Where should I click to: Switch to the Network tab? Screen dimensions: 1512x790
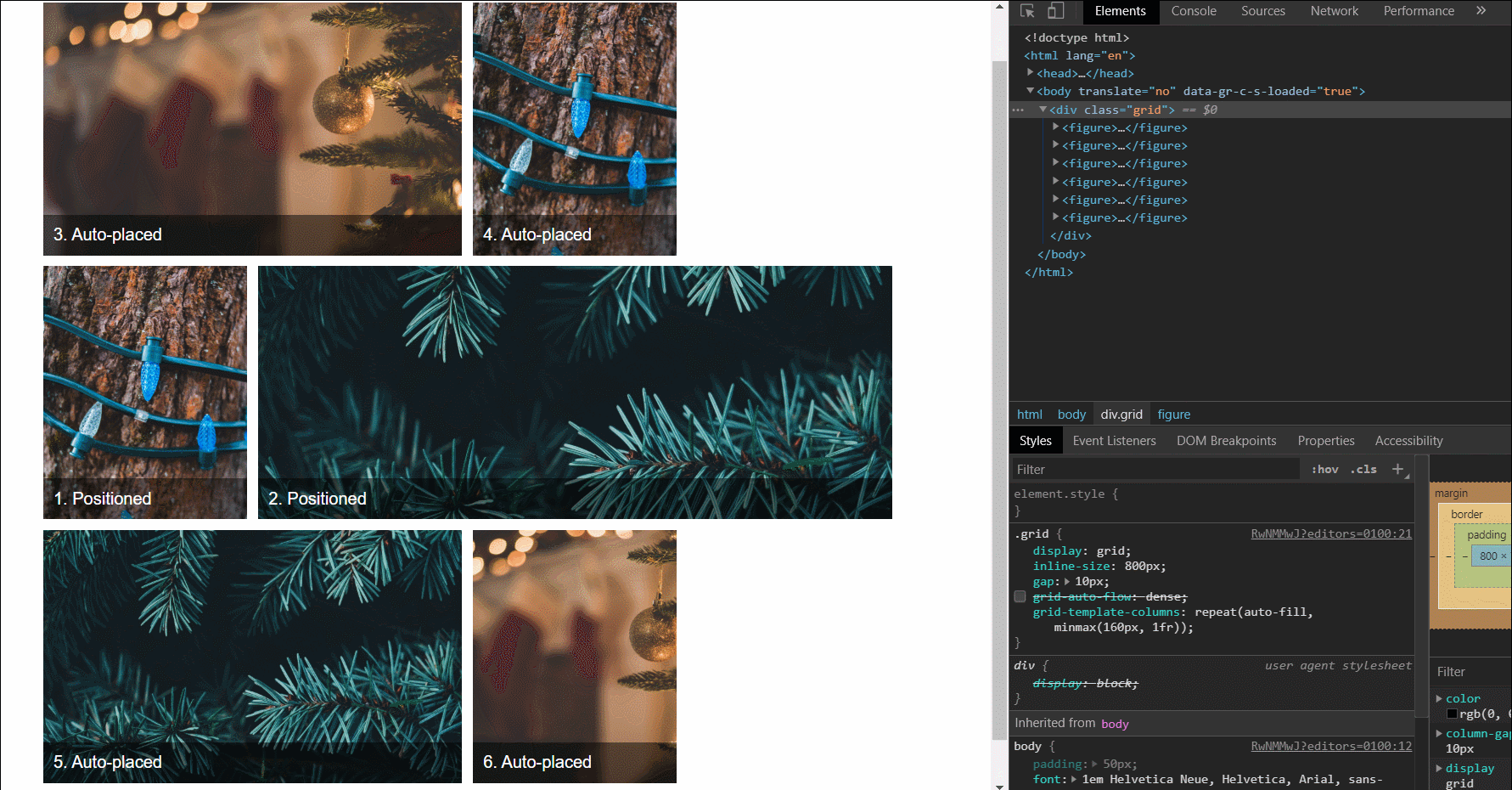[x=1334, y=11]
